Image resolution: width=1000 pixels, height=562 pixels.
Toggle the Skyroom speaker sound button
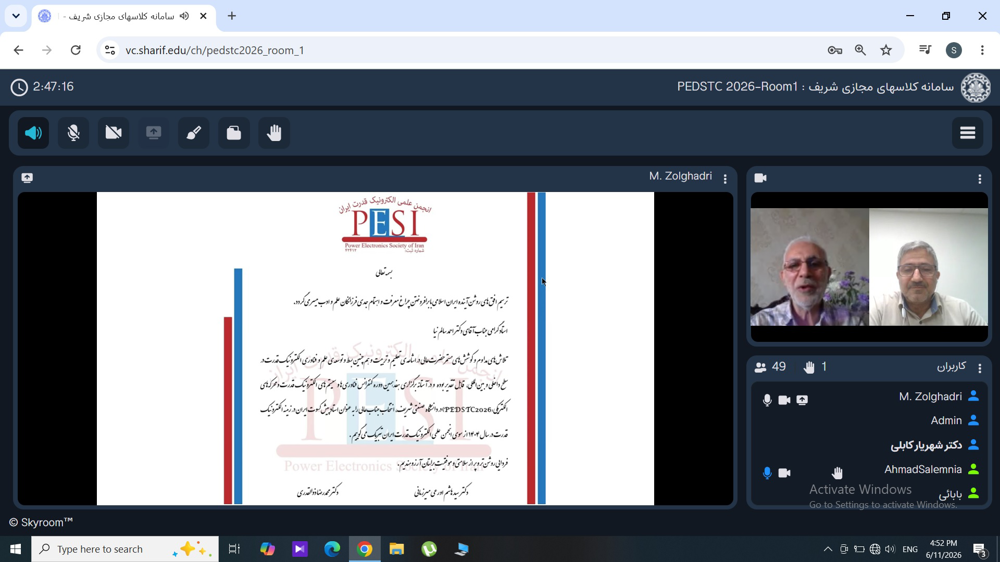point(33,133)
